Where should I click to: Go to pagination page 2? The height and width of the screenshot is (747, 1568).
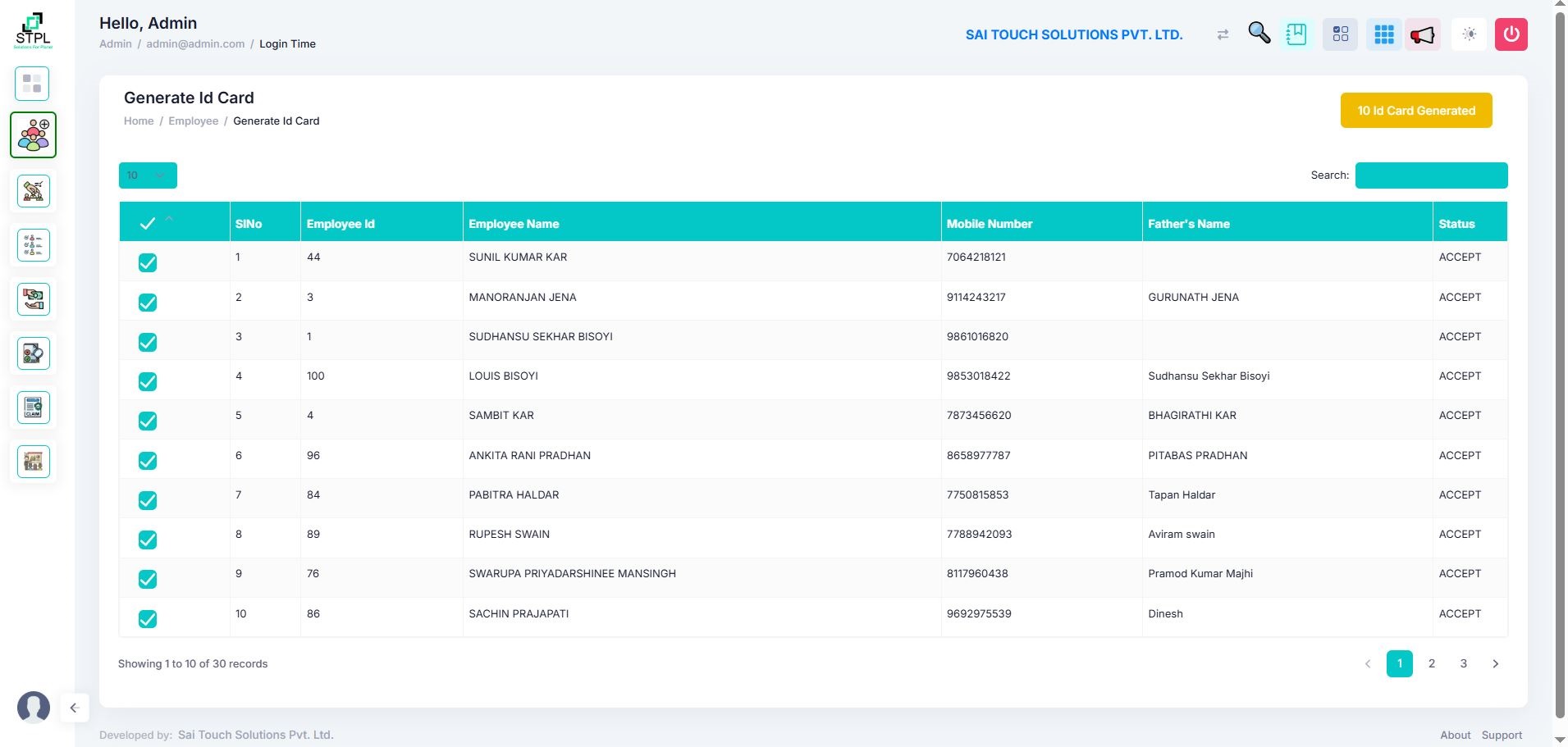(x=1432, y=663)
